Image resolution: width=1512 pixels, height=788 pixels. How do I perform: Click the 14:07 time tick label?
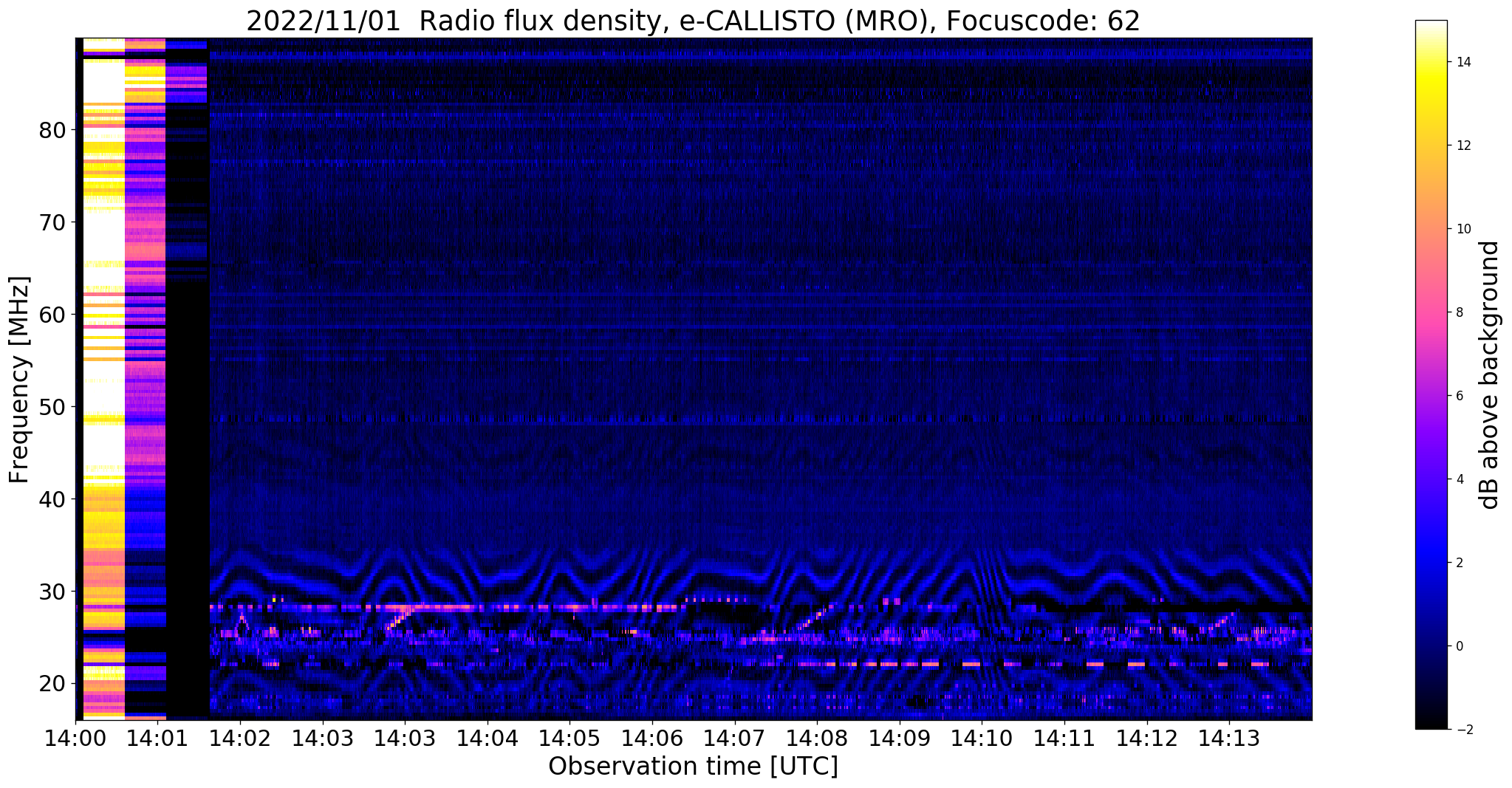[x=734, y=737]
